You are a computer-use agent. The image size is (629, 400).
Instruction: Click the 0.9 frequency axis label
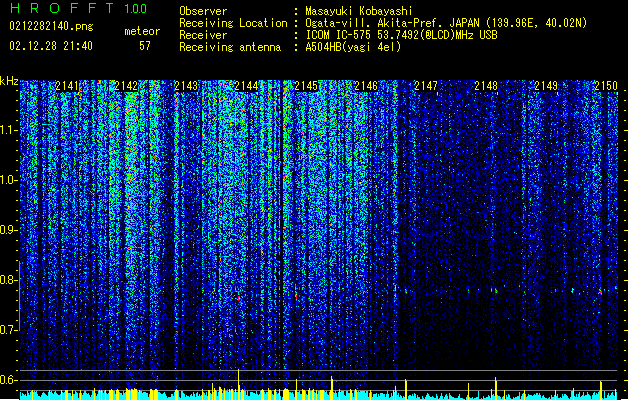[8, 230]
